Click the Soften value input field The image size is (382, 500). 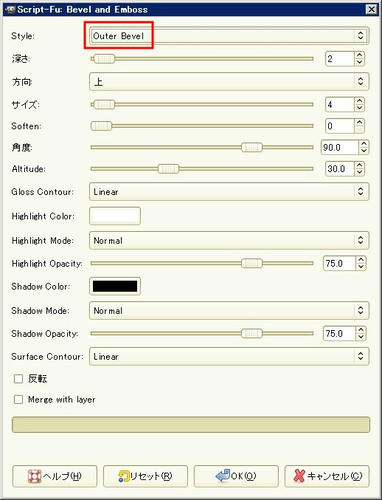click(339, 126)
